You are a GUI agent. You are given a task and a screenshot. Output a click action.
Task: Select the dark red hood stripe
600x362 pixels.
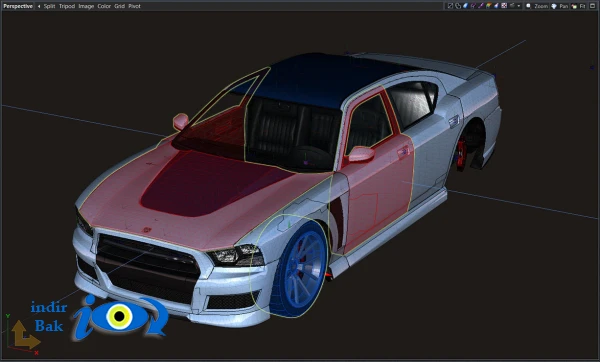click(214, 183)
